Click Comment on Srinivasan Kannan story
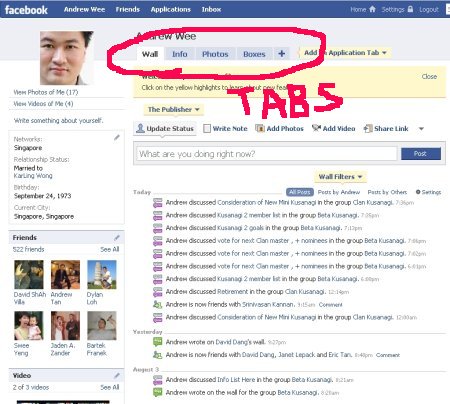 tap(330, 305)
